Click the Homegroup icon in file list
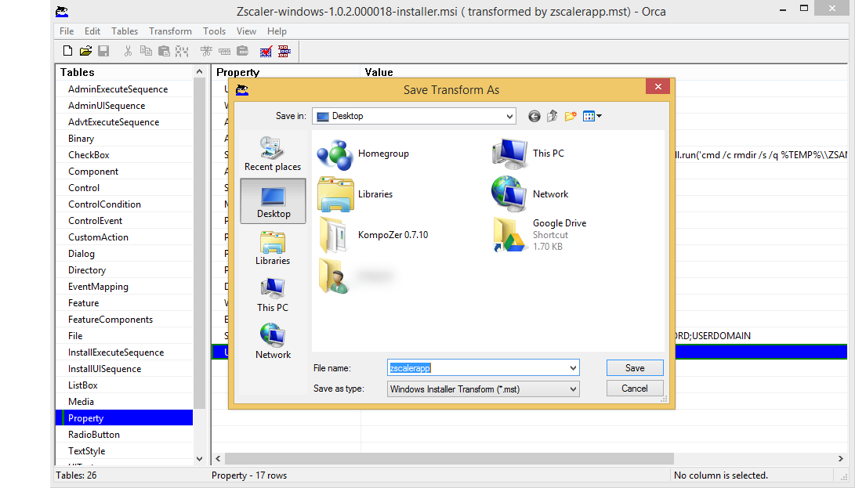855x488 pixels. (335, 154)
